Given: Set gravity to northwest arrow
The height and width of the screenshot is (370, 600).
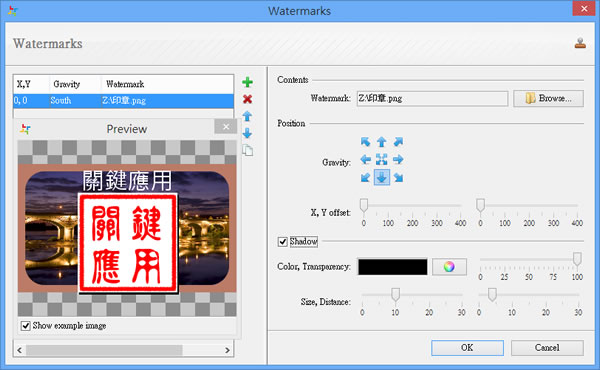Looking at the screenshot, I should (x=365, y=142).
